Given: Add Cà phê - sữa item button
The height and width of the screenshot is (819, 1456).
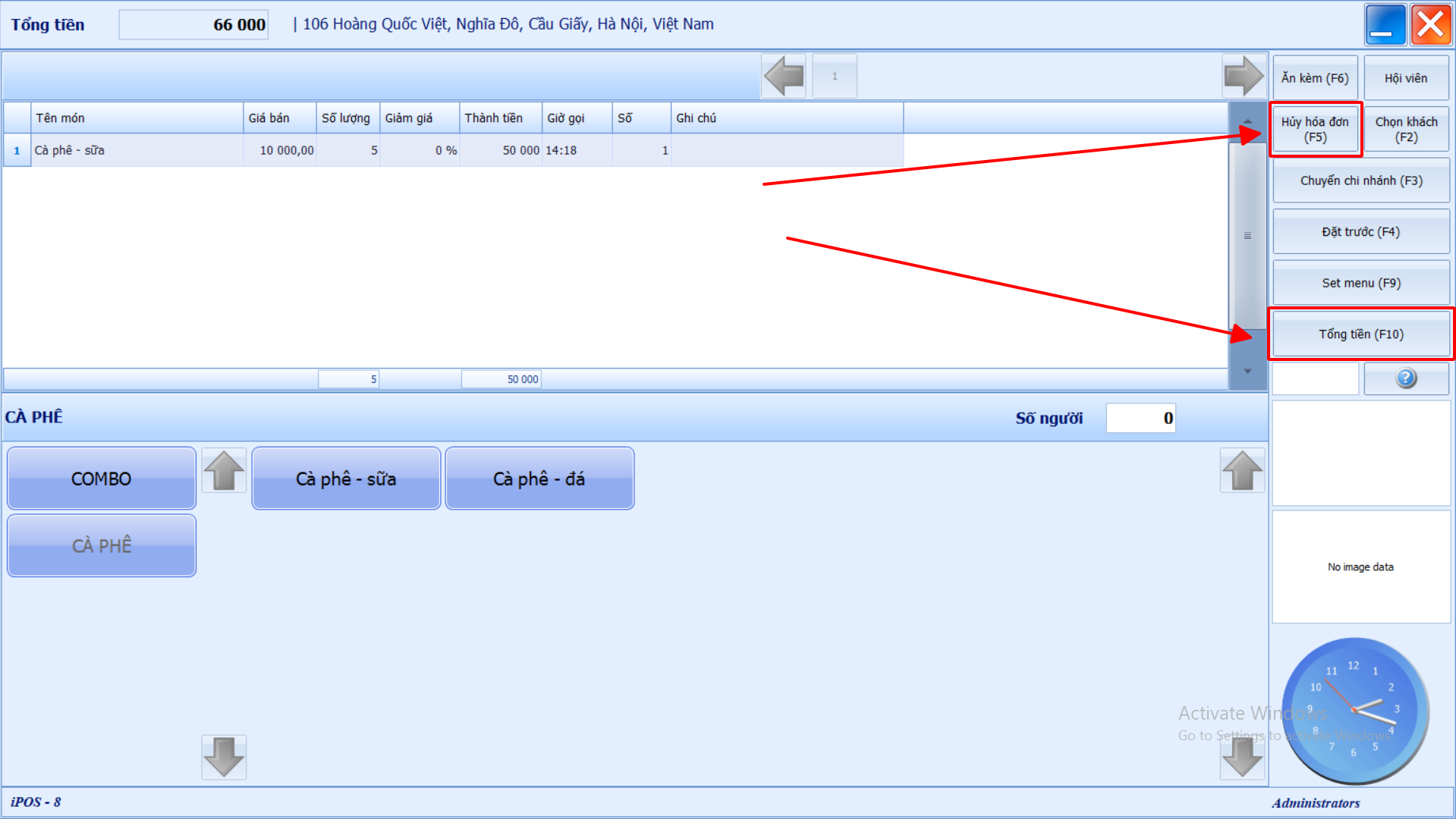Looking at the screenshot, I should click(x=346, y=479).
